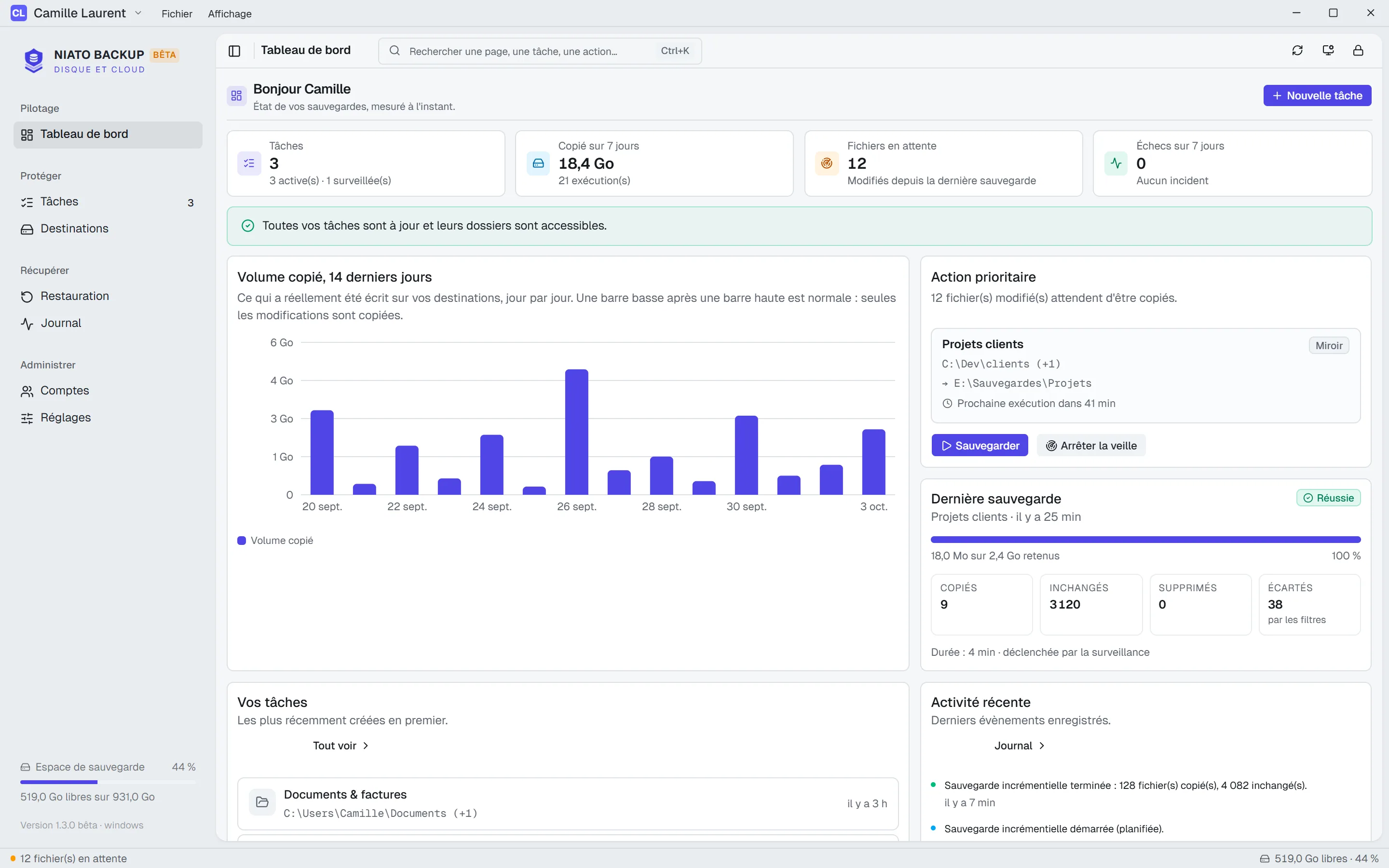Click the Tâches card list icon
Image resolution: width=1389 pixels, height=868 pixels.
point(249,163)
